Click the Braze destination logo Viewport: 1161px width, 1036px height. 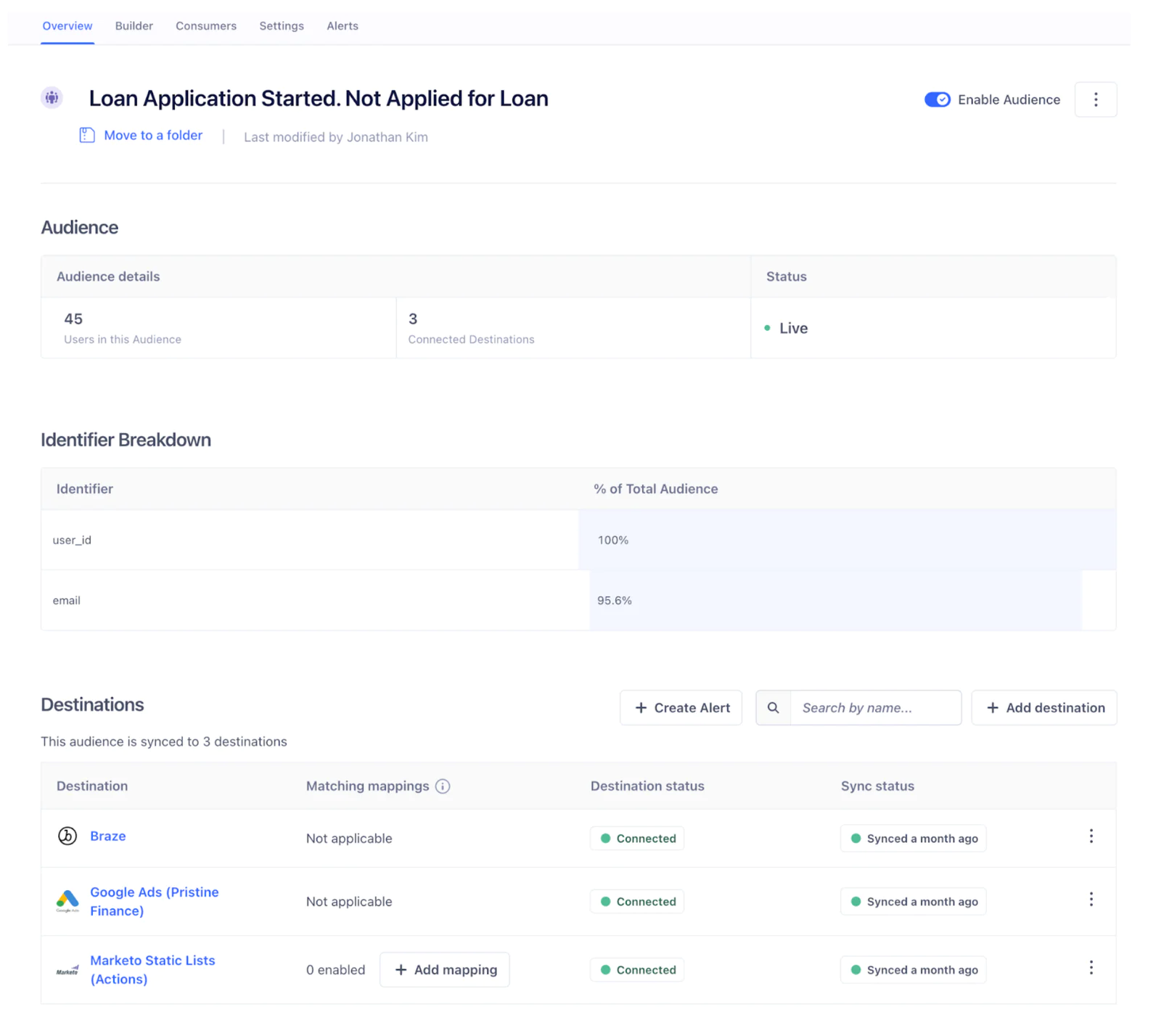[x=67, y=836]
